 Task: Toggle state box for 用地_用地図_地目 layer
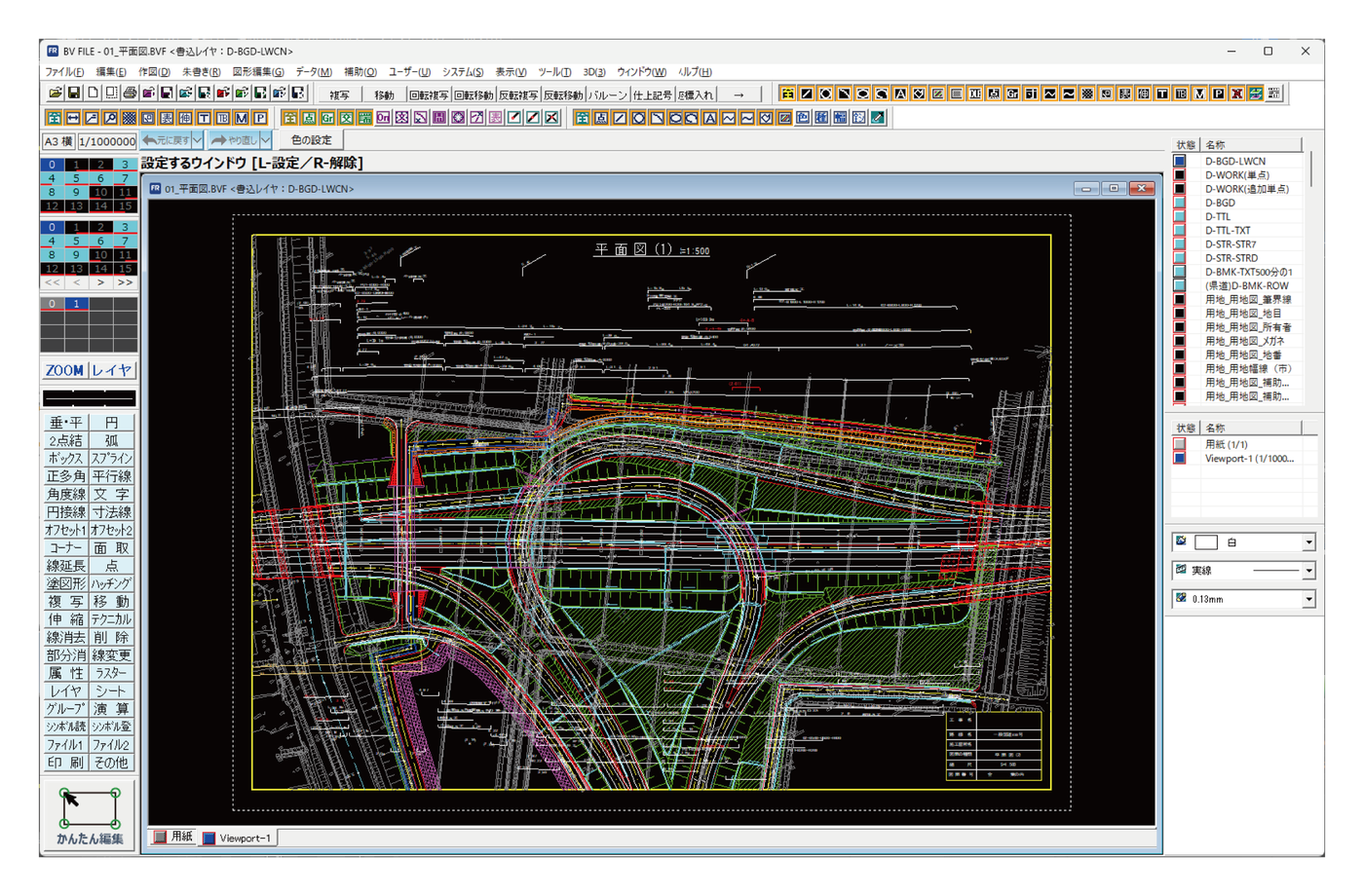[1180, 314]
